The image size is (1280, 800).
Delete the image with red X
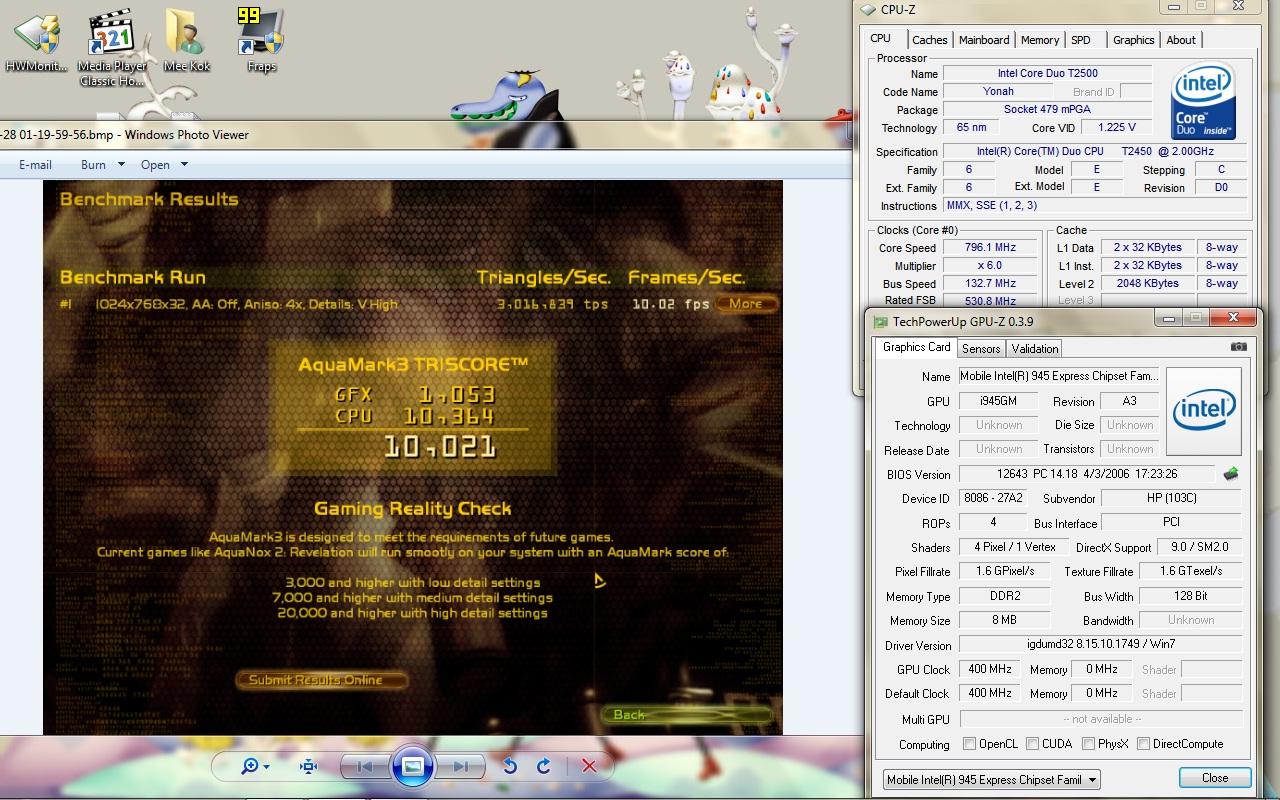[x=589, y=766]
